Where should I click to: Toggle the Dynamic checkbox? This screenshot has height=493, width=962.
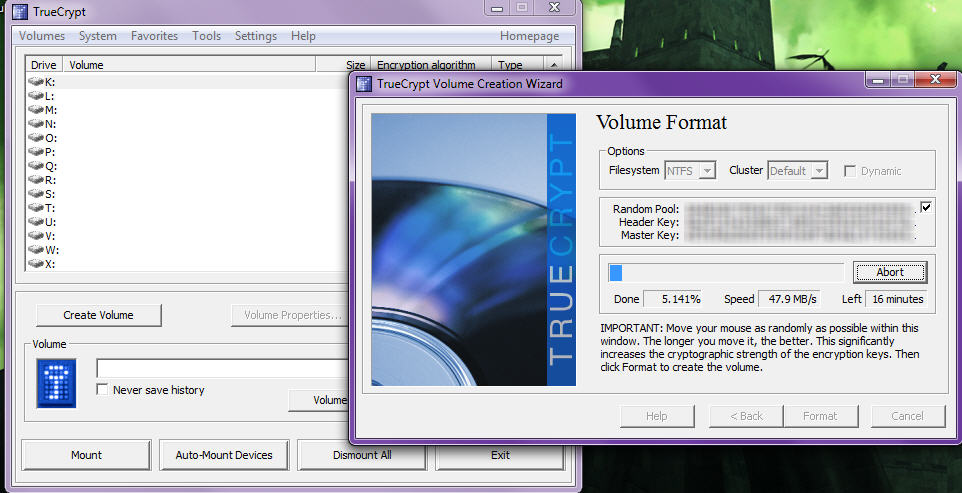(x=850, y=171)
